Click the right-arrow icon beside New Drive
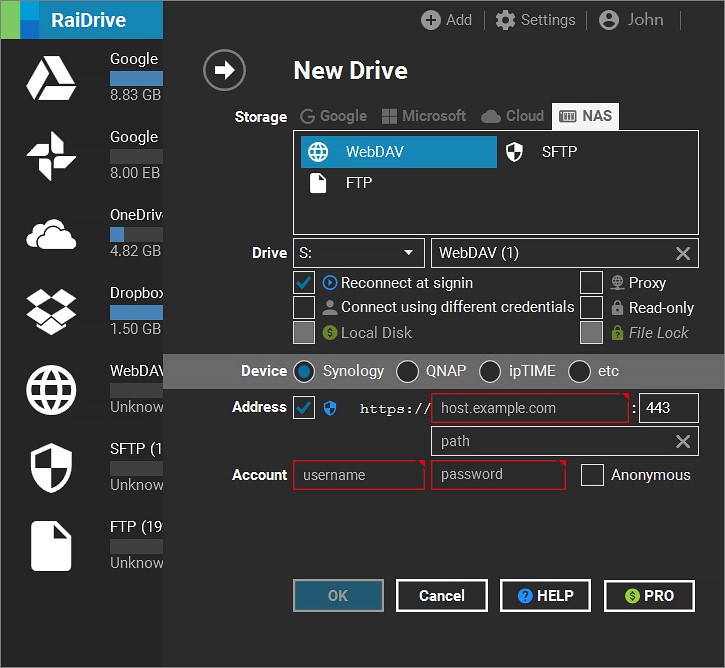725x668 pixels. [x=224, y=70]
